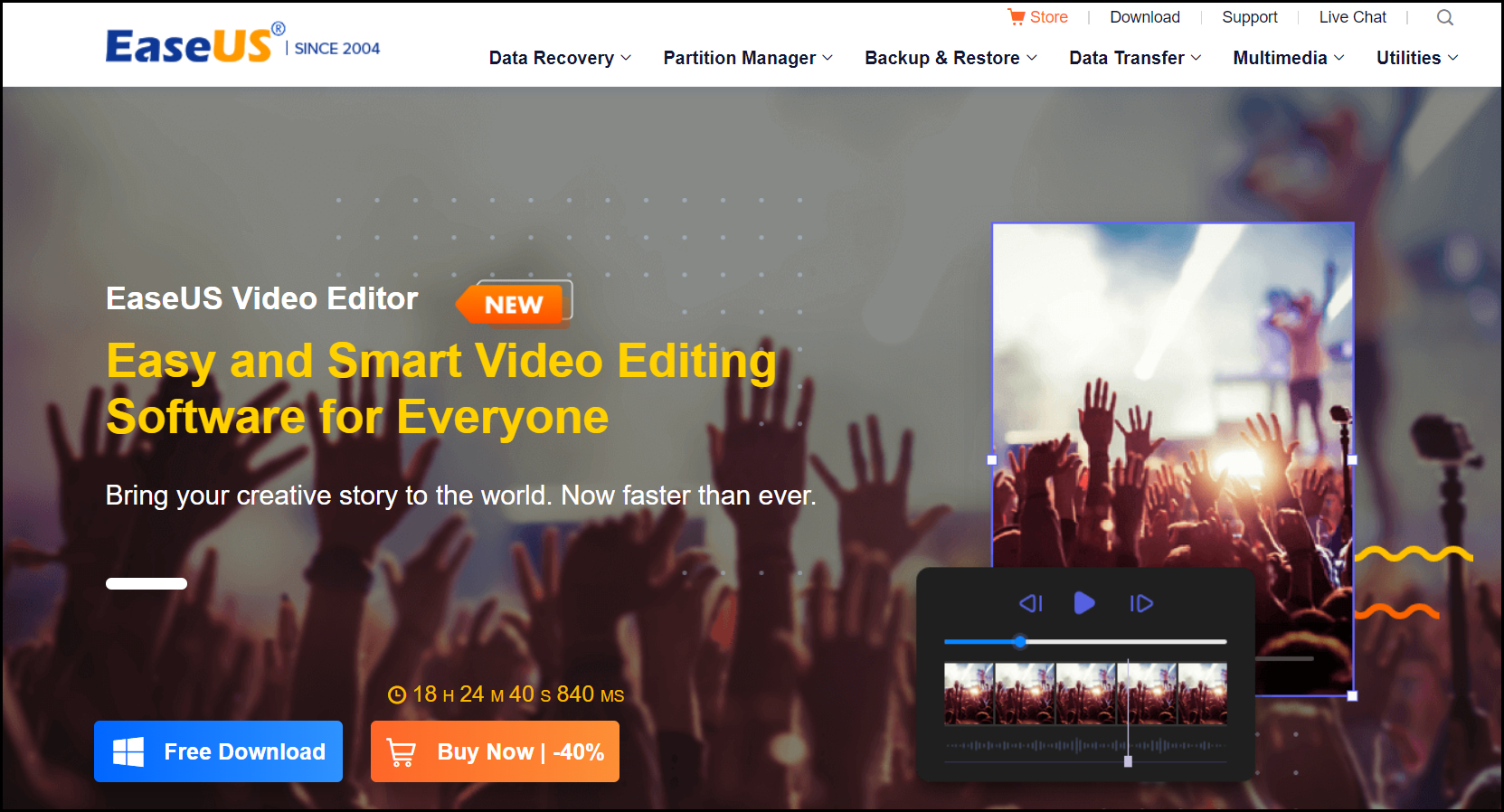Click the white carousel indicator bar

click(x=147, y=583)
